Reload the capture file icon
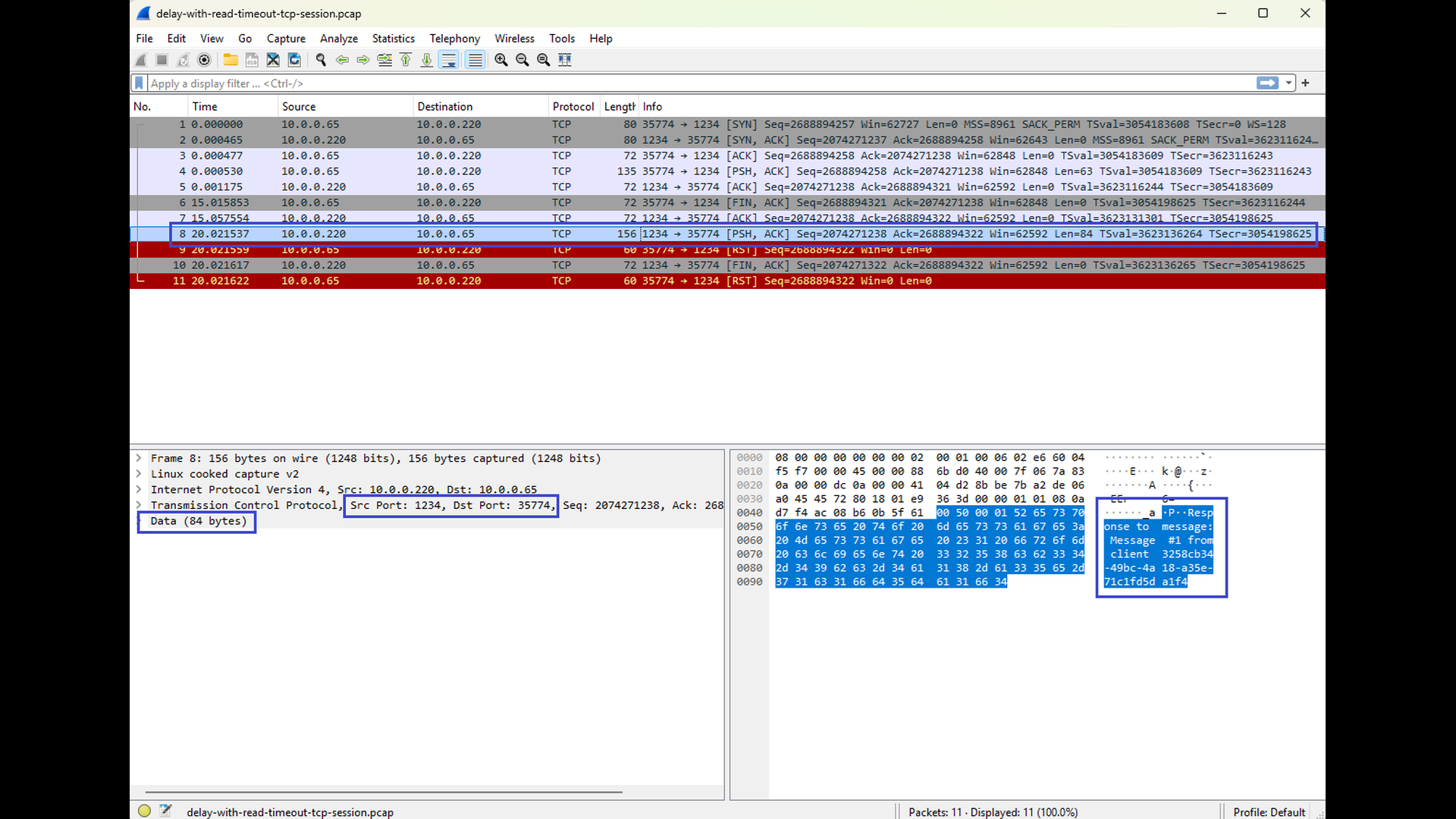This screenshot has width=1456, height=819. point(294,60)
